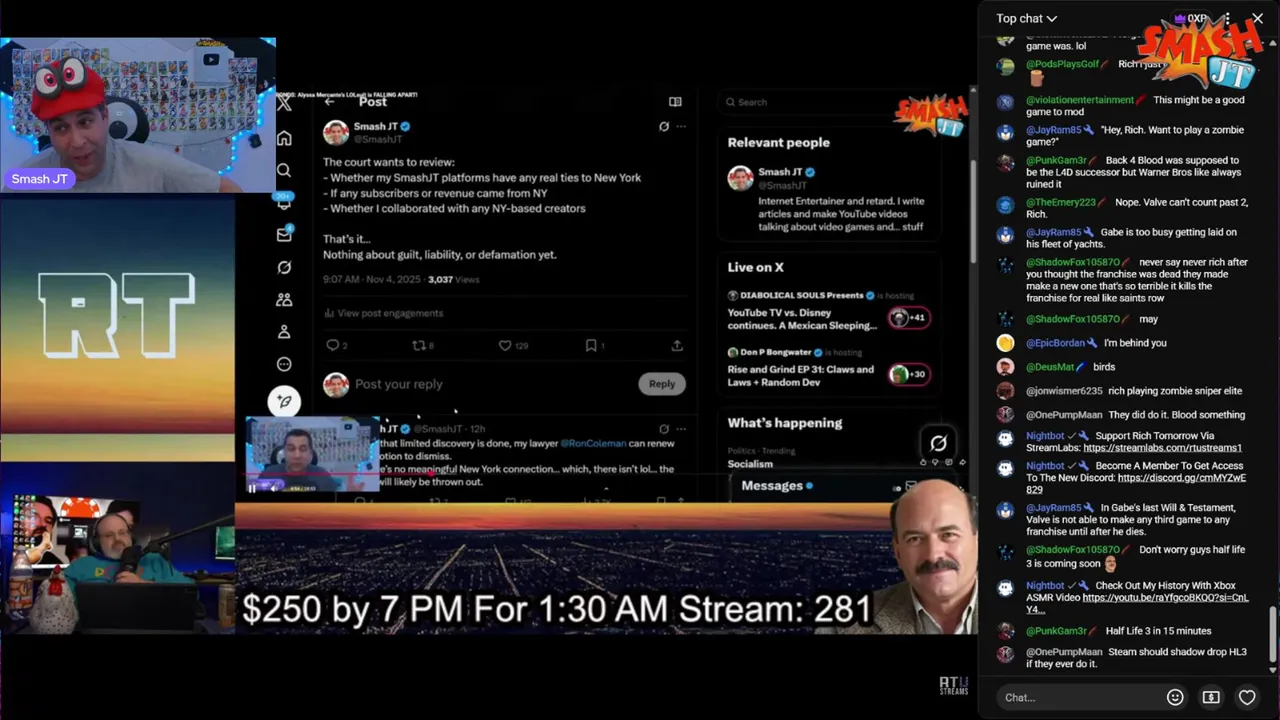Repost using the retweet icon with 8
This screenshot has width=1280, height=720.
419,345
